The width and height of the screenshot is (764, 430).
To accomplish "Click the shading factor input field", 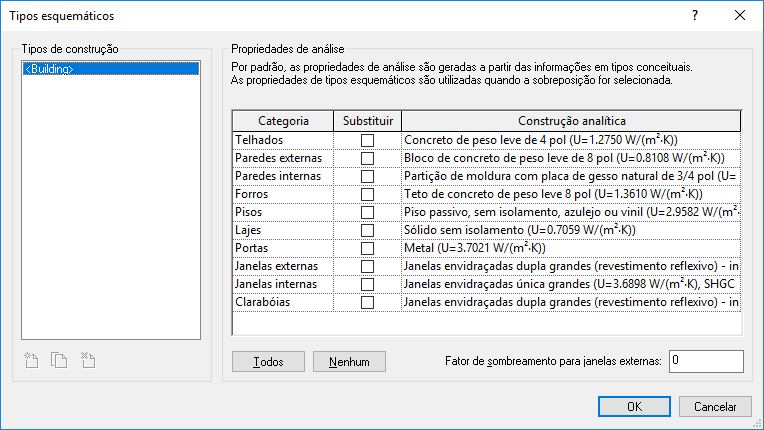I will 706,361.
